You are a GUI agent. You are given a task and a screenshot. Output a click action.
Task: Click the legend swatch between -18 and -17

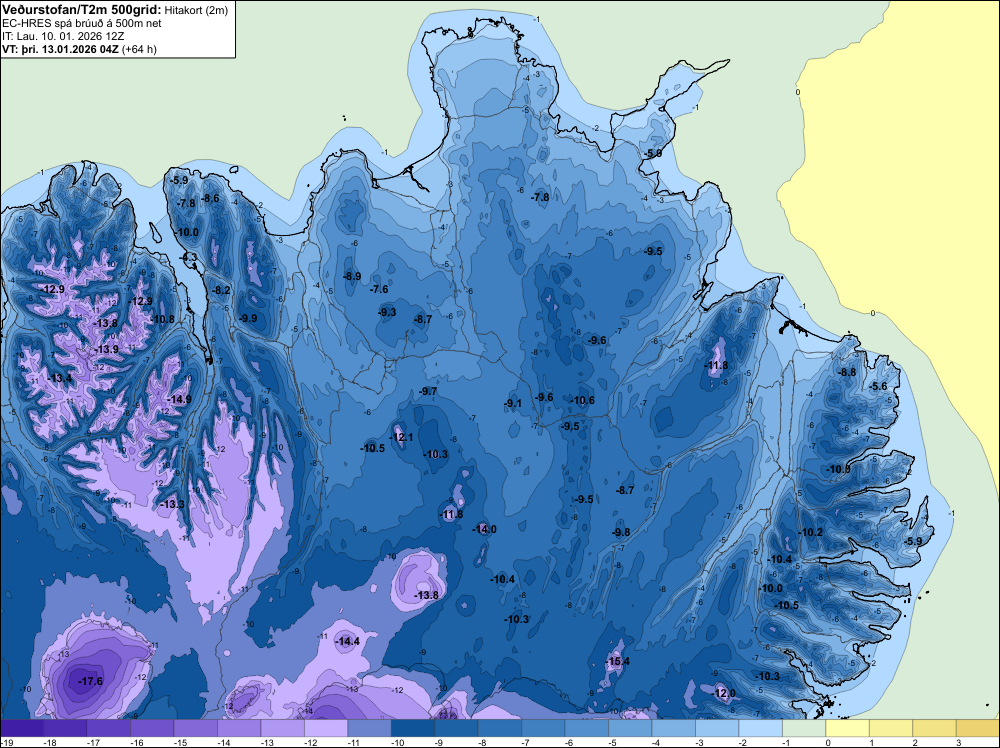pyautogui.click(x=65, y=728)
